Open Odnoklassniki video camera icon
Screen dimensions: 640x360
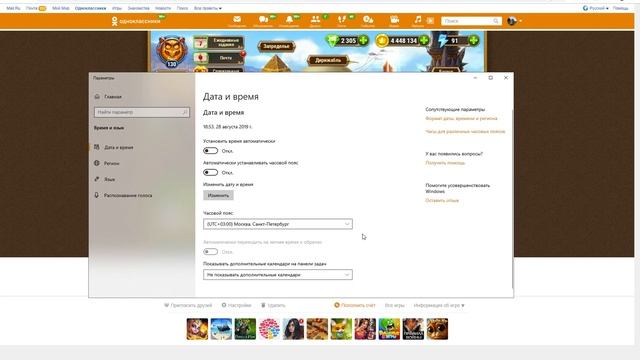394,19
